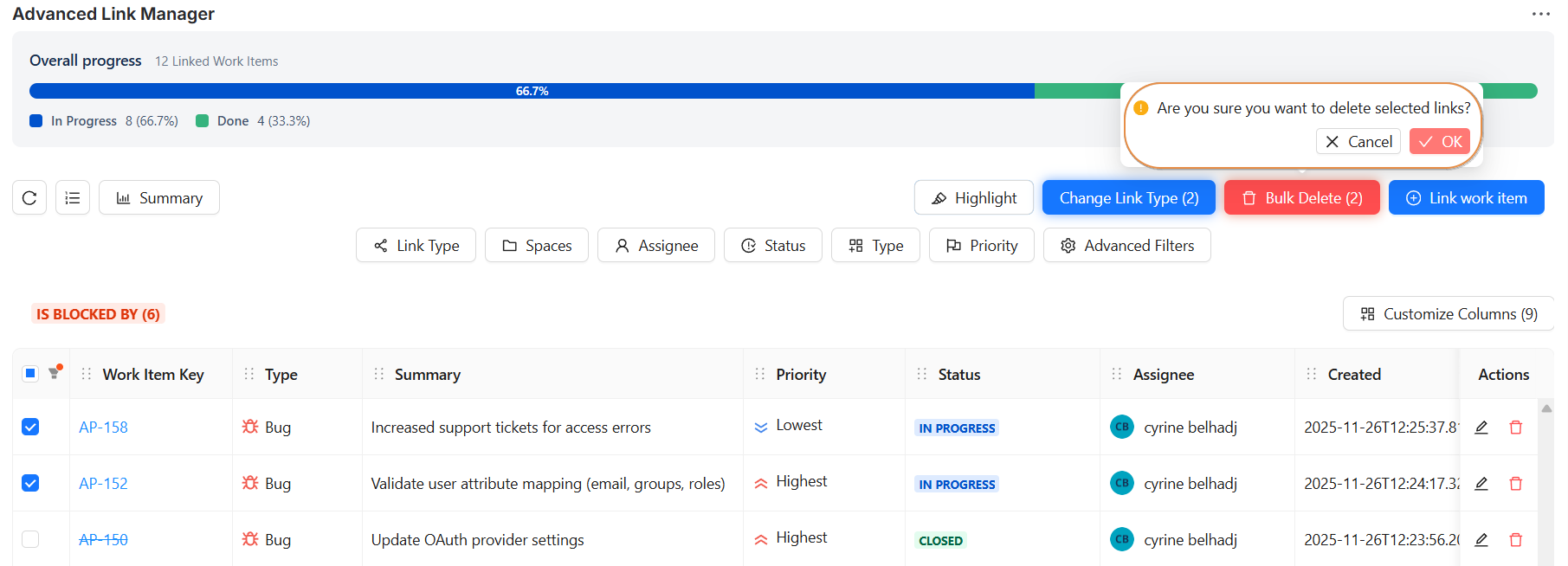Image resolution: width=1568 pixels, height=566 pixels.
Task: Open the Summary view
Action: click(x=159, y=198)
